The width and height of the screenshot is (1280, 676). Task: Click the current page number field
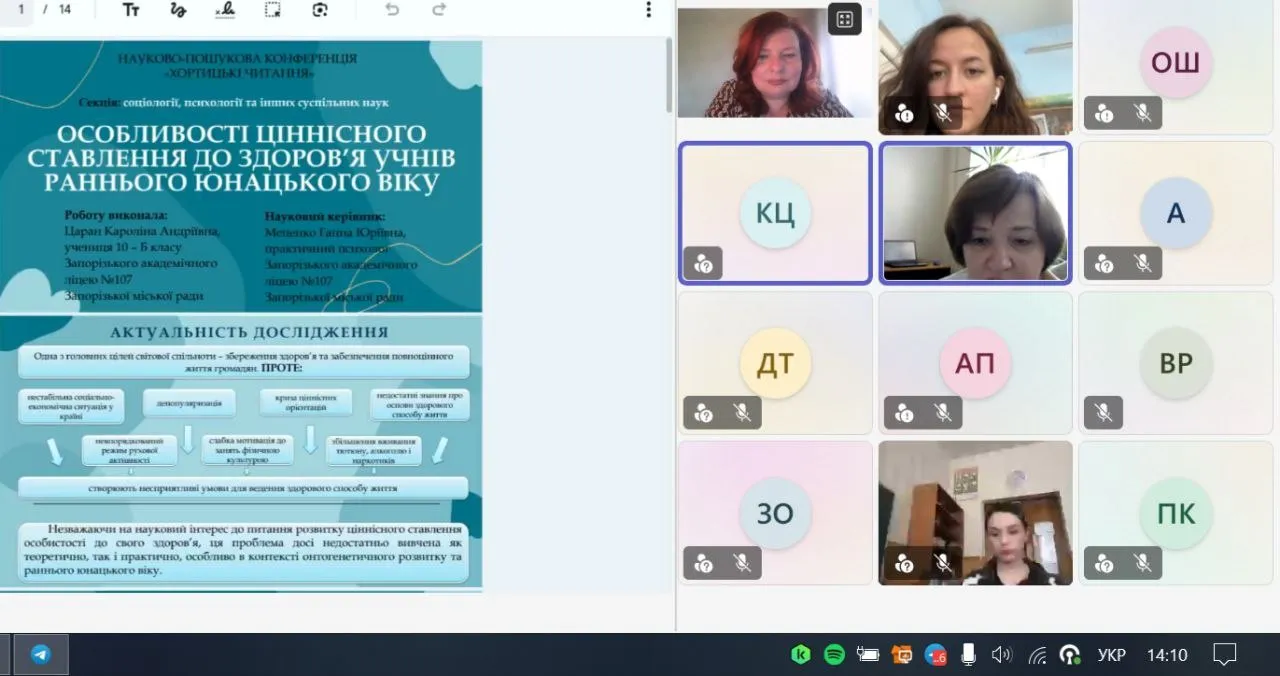21,9
